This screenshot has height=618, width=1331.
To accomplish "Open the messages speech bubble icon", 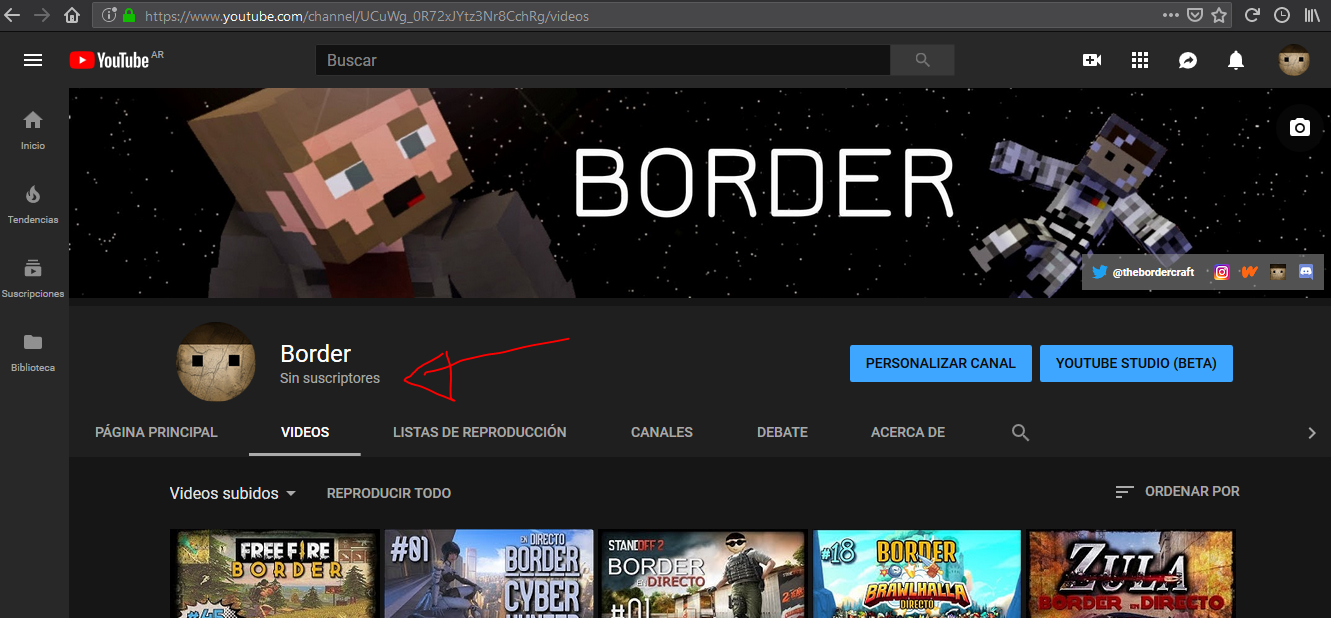I will click(1188, 60).
